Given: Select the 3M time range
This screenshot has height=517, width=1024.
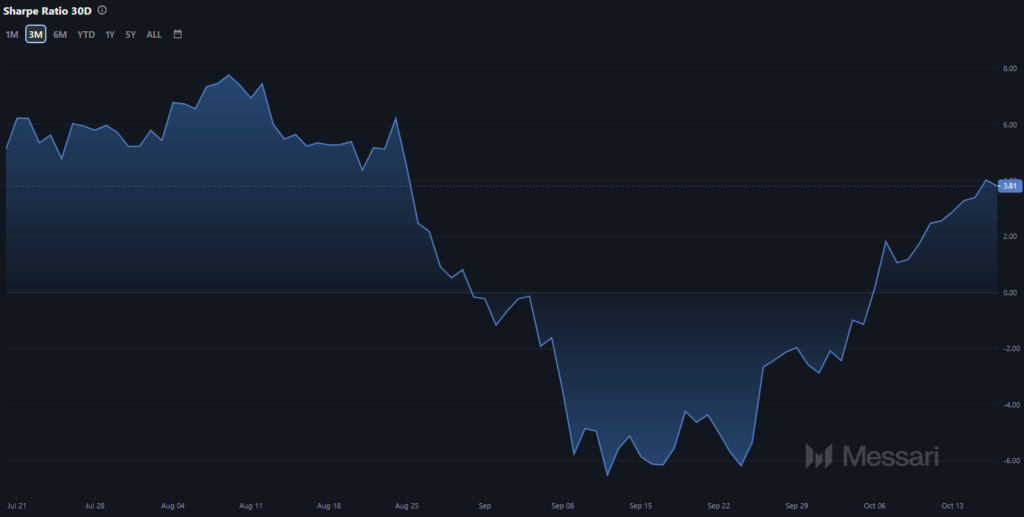Looking at the screenshot, I should point(35,35).
